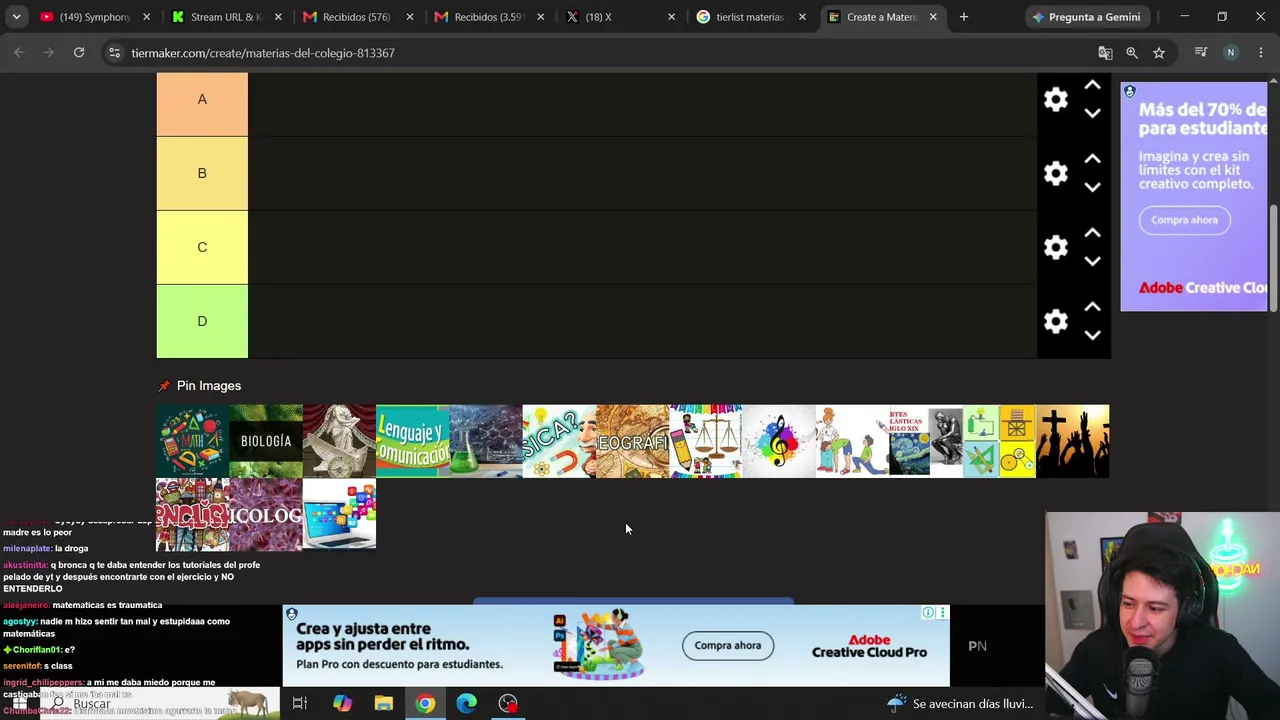The height and width of the screenshot is (720, 1280).
Task: Open File Explorer from the taskbar
Action: pyautogui.click(x=384, y=704)
